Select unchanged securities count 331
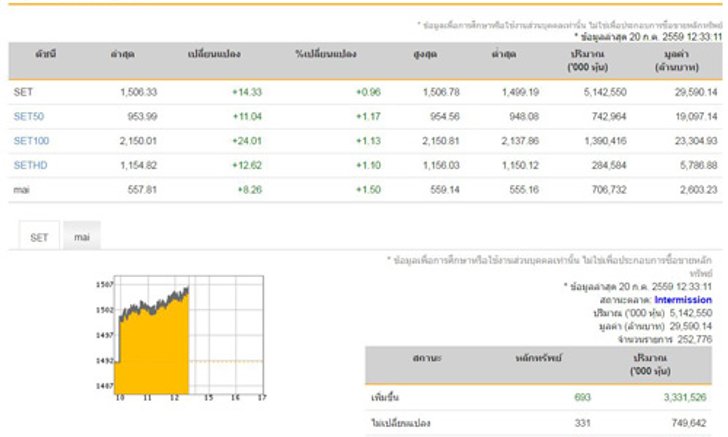The width and height of the screenshot is (728, 437). click(582, 423)
